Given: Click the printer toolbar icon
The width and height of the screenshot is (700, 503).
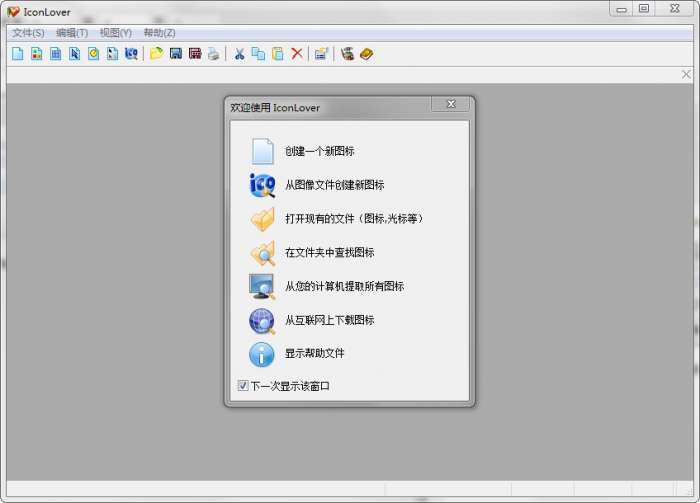Looking at the screenshot, I should 214,54.
